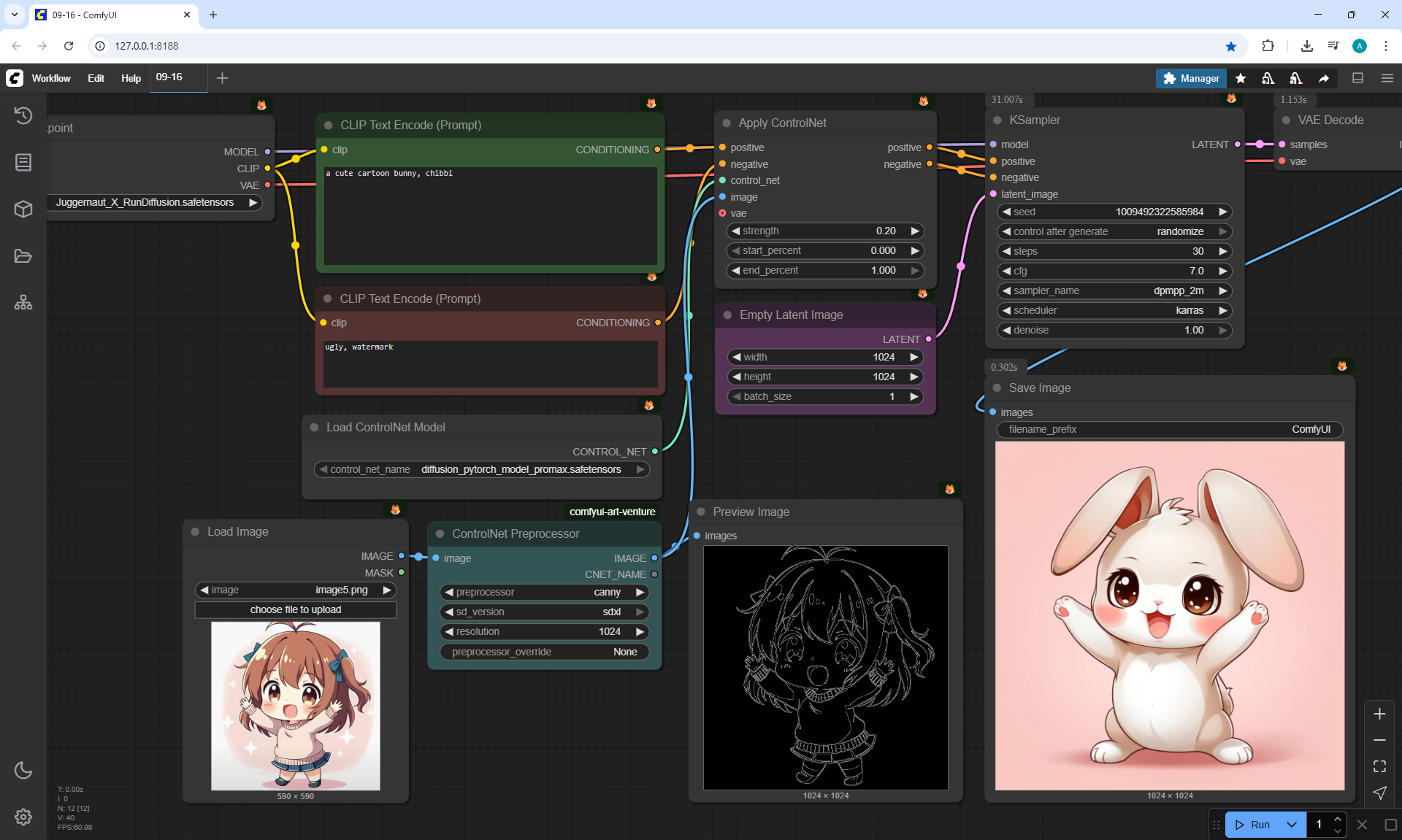Click the Fit View canvas icon
The width and height of the screenshot is (1402, 840).
pos(1379,766)
